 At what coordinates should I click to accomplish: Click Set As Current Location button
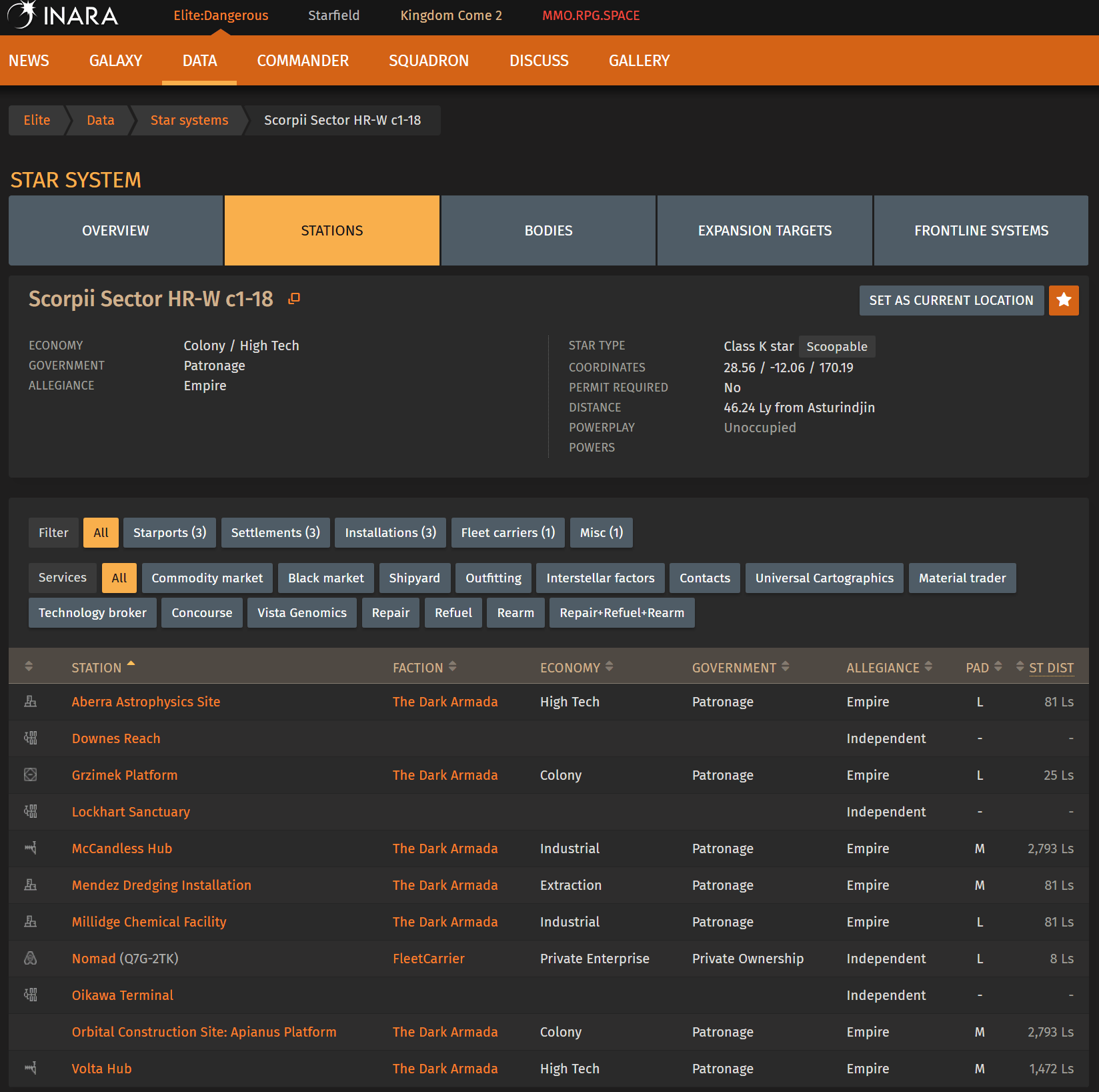952,300
